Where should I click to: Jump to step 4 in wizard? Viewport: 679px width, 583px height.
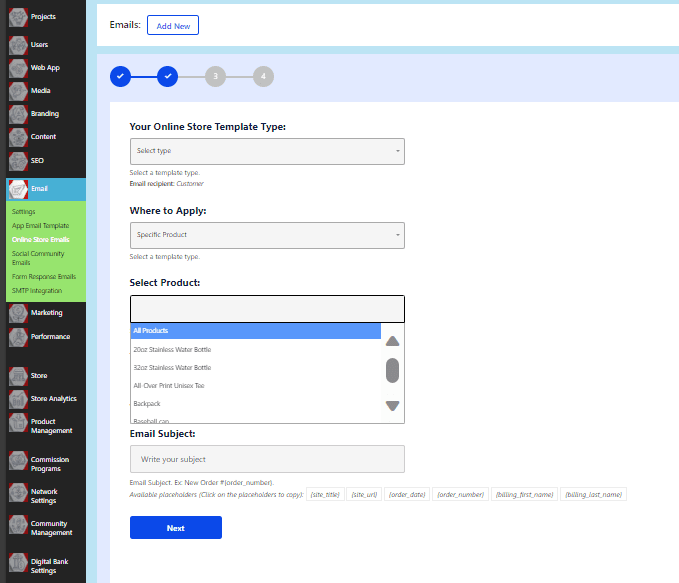coord(263,75)
